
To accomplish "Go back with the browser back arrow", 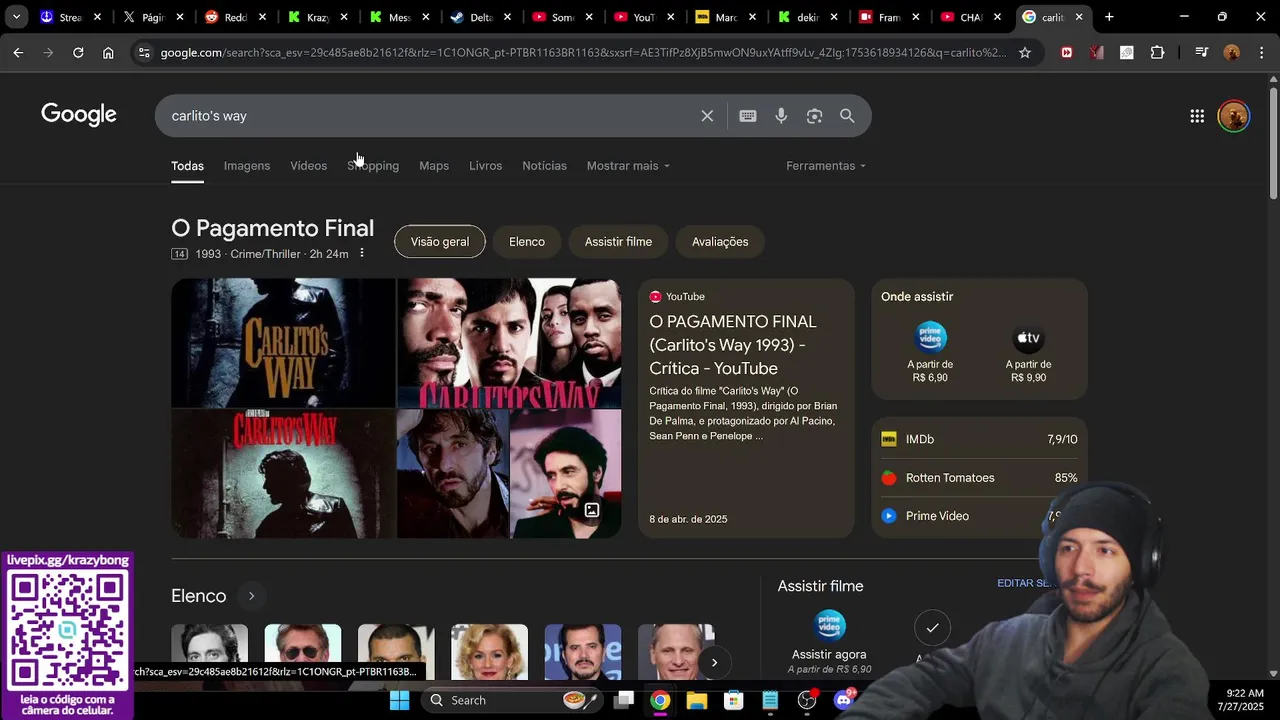I will pos(18,53).
